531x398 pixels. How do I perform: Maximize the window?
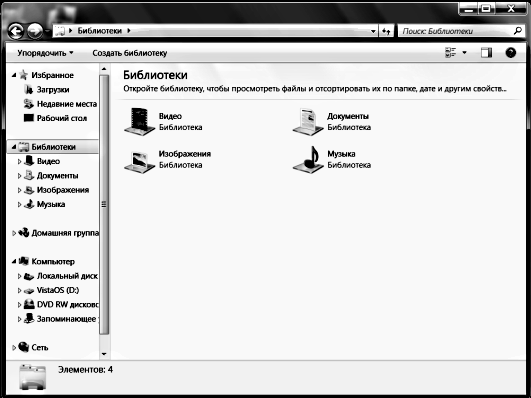click(x=486, y=8)
